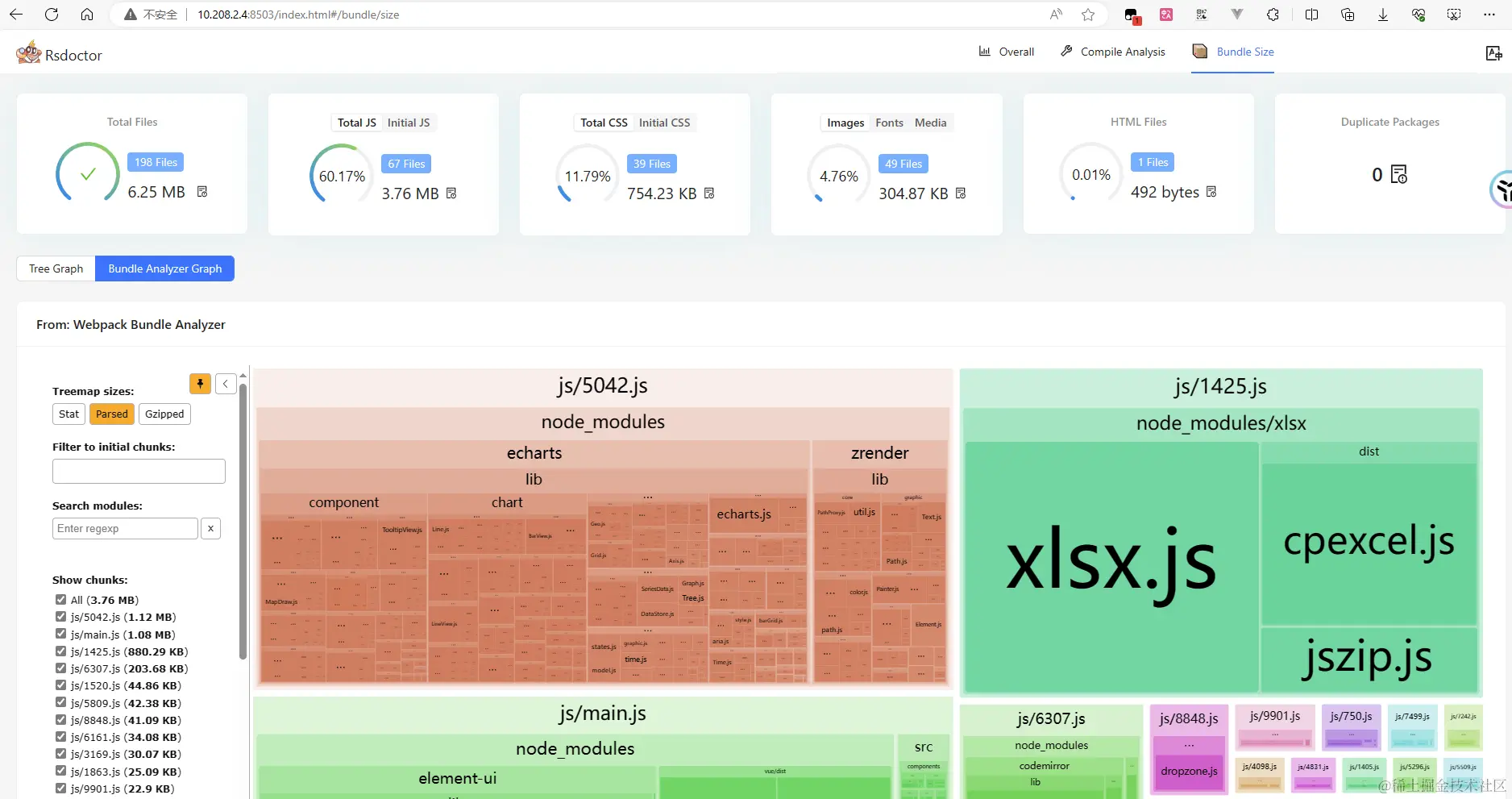Click the 67 Files badge

[406, 164]
